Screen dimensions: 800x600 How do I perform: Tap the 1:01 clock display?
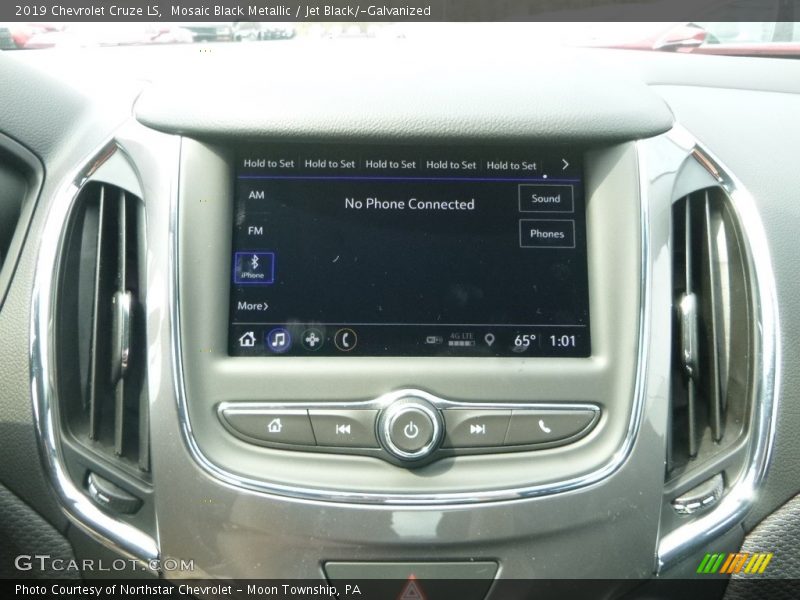562,340
